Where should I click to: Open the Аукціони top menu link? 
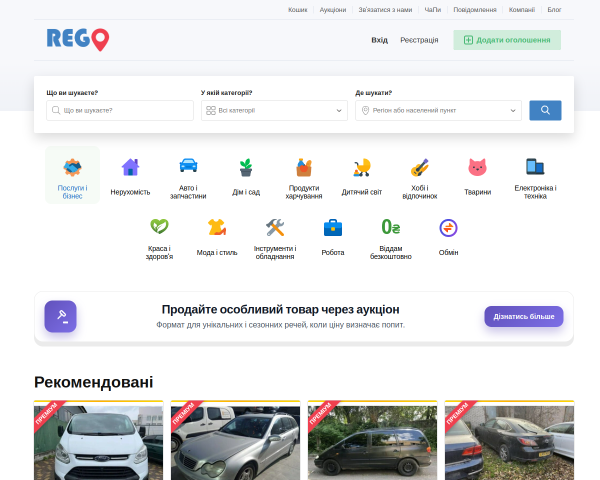[x=333, y=10]
